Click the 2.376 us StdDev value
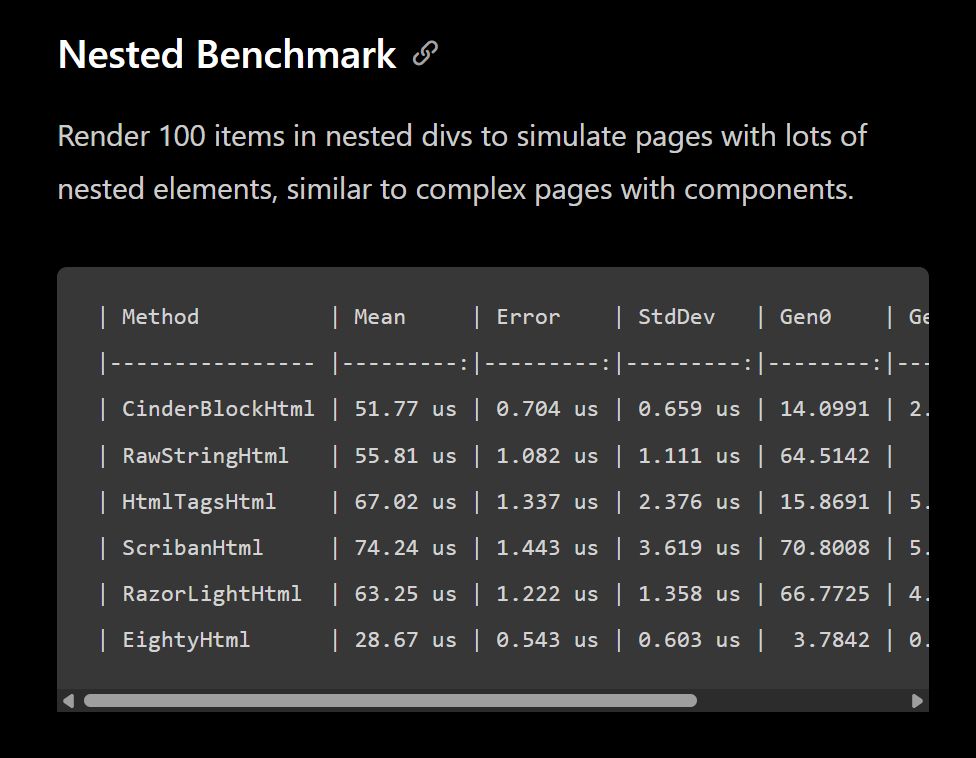976x758 pixels. (x=689, y=502)
